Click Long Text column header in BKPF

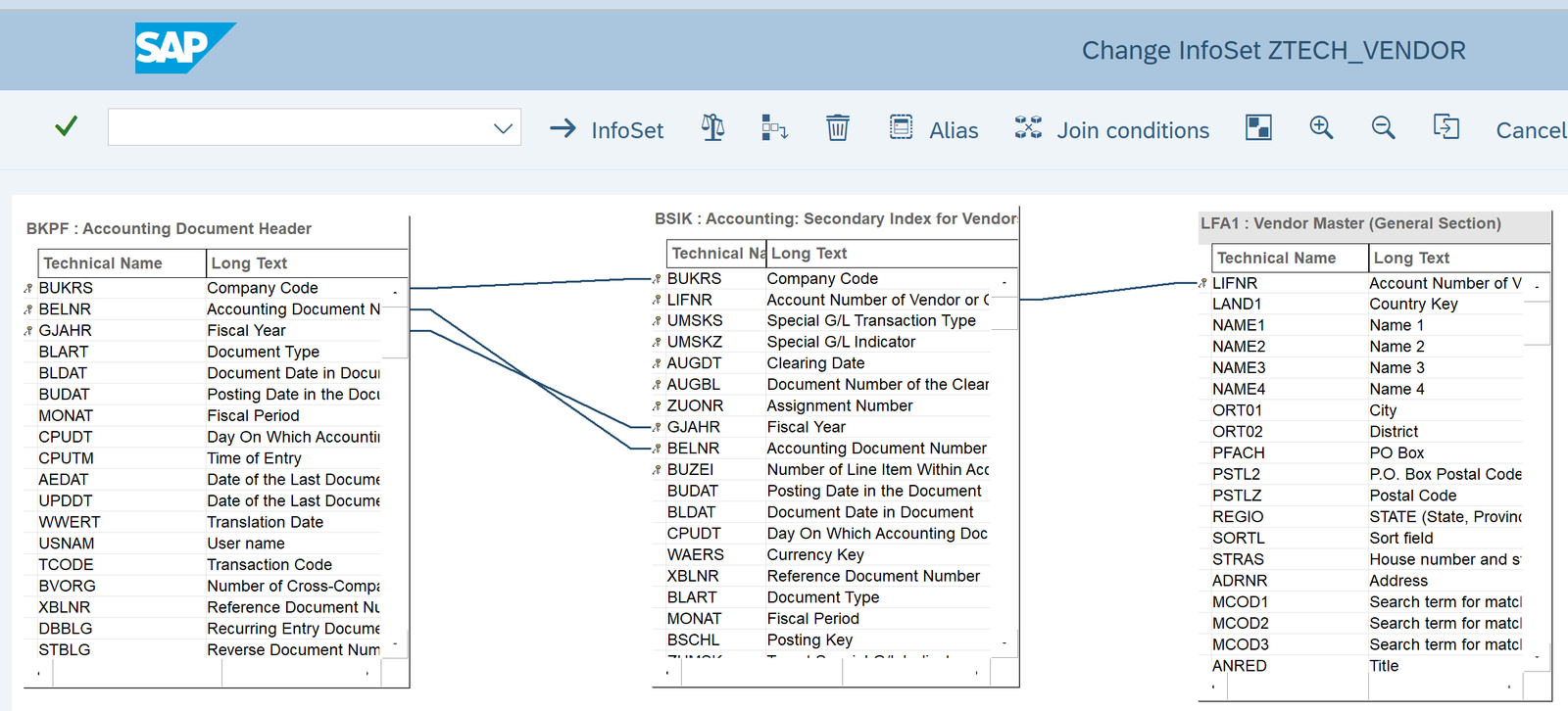250,263
